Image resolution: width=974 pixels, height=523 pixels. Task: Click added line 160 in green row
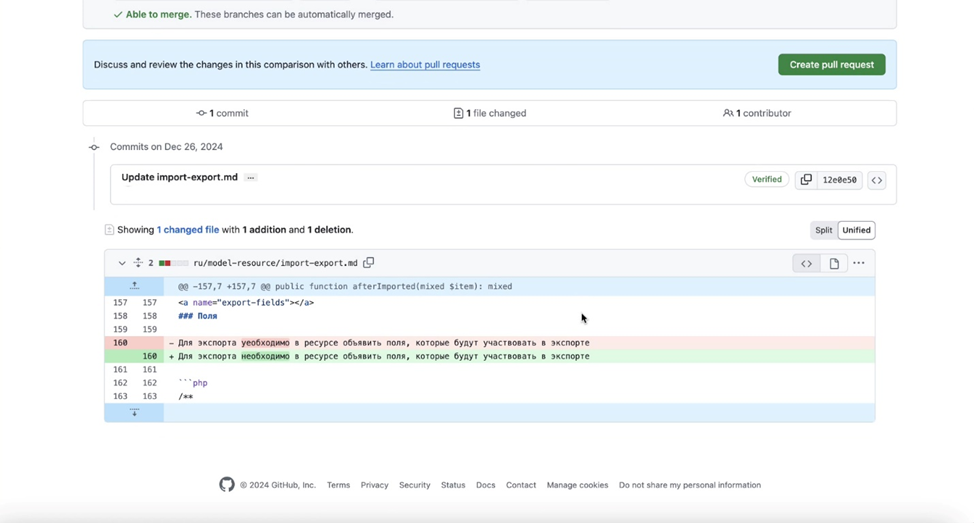pyautogui.click(x=150, y=357)
